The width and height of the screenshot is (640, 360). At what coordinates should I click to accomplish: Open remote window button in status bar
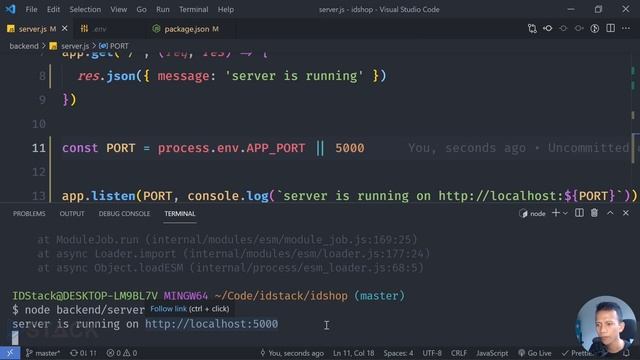pos(10,353)
